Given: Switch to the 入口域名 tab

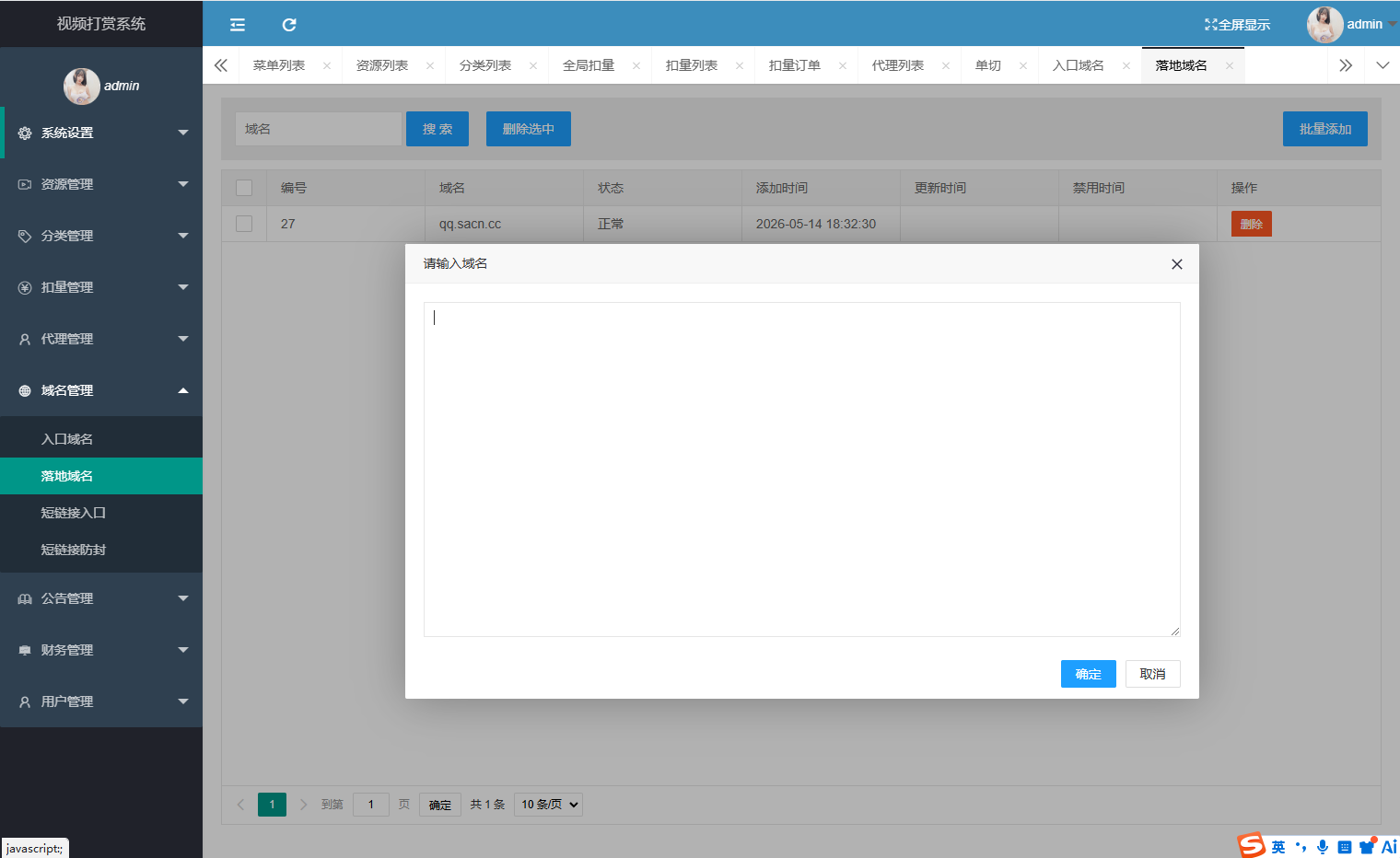Looking at the screenshot, I should coord(1079,66).
